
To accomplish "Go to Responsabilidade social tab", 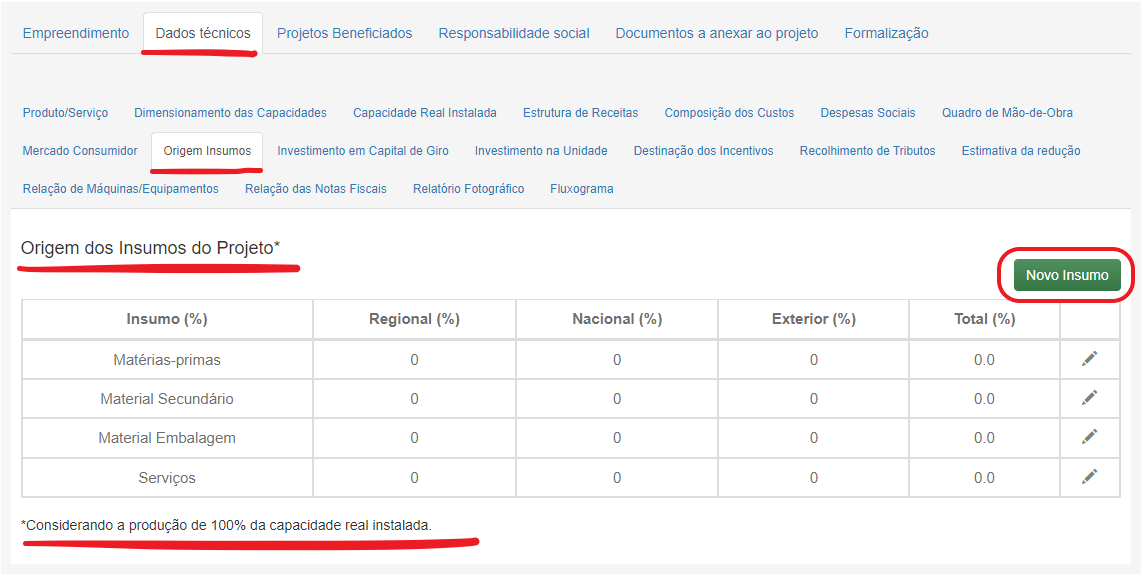I will [514, 34].
